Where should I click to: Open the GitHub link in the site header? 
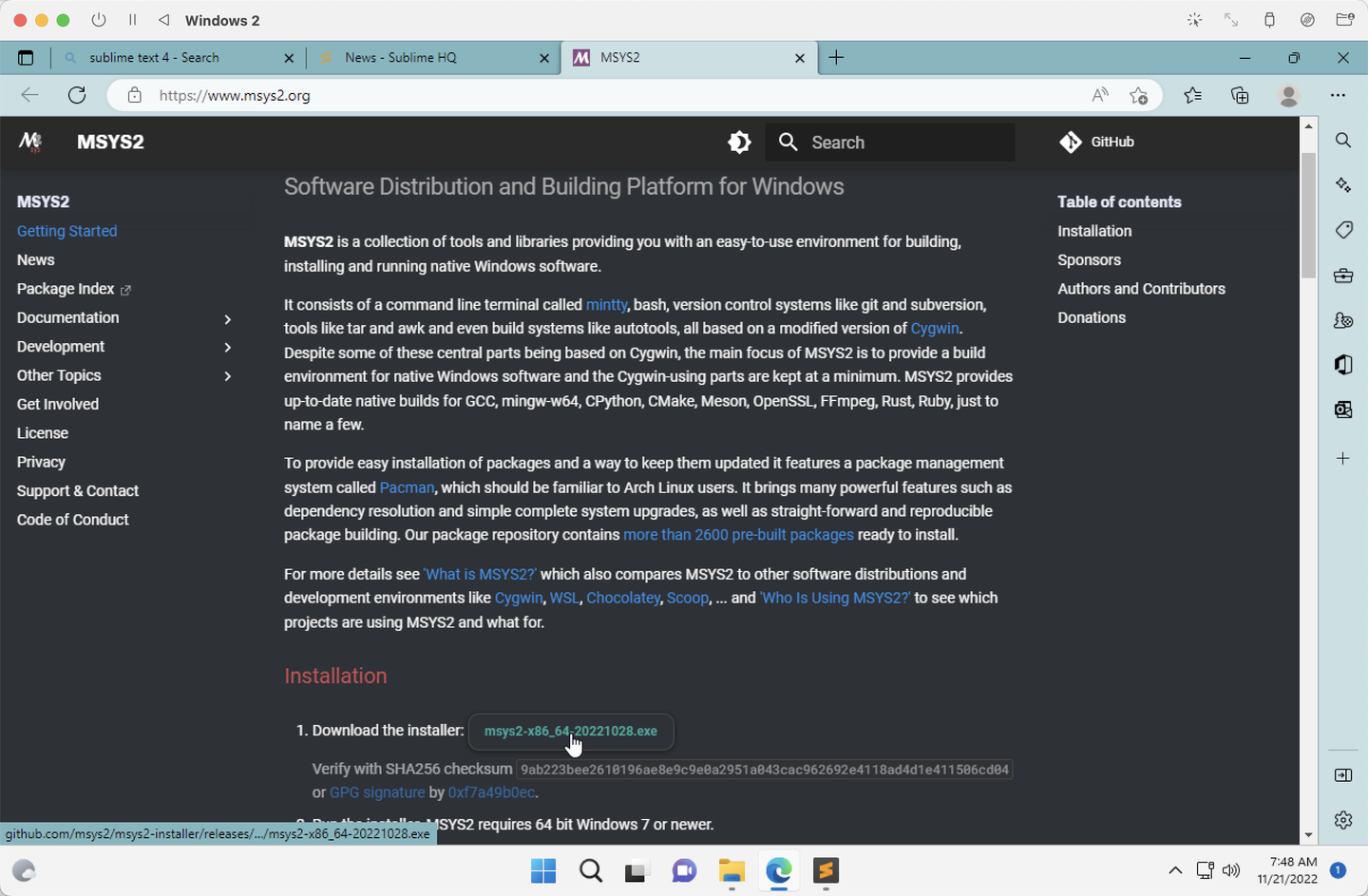[1096, 142]
